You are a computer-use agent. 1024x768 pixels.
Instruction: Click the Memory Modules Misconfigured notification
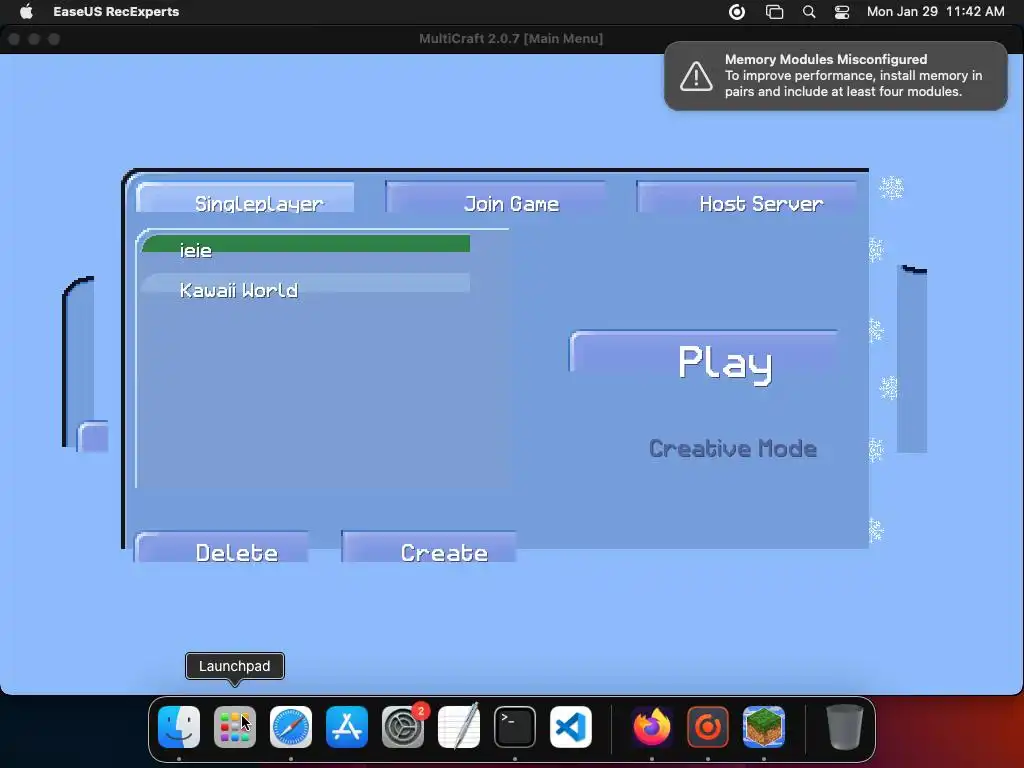[836, 76]
